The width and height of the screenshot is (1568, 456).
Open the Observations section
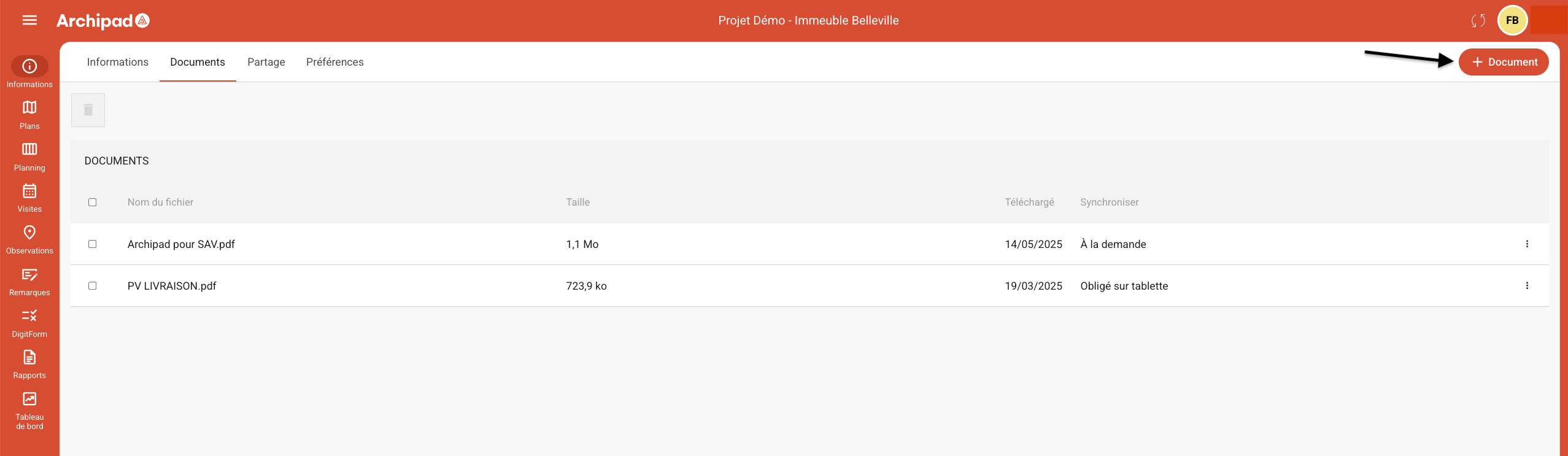(29, 239)
